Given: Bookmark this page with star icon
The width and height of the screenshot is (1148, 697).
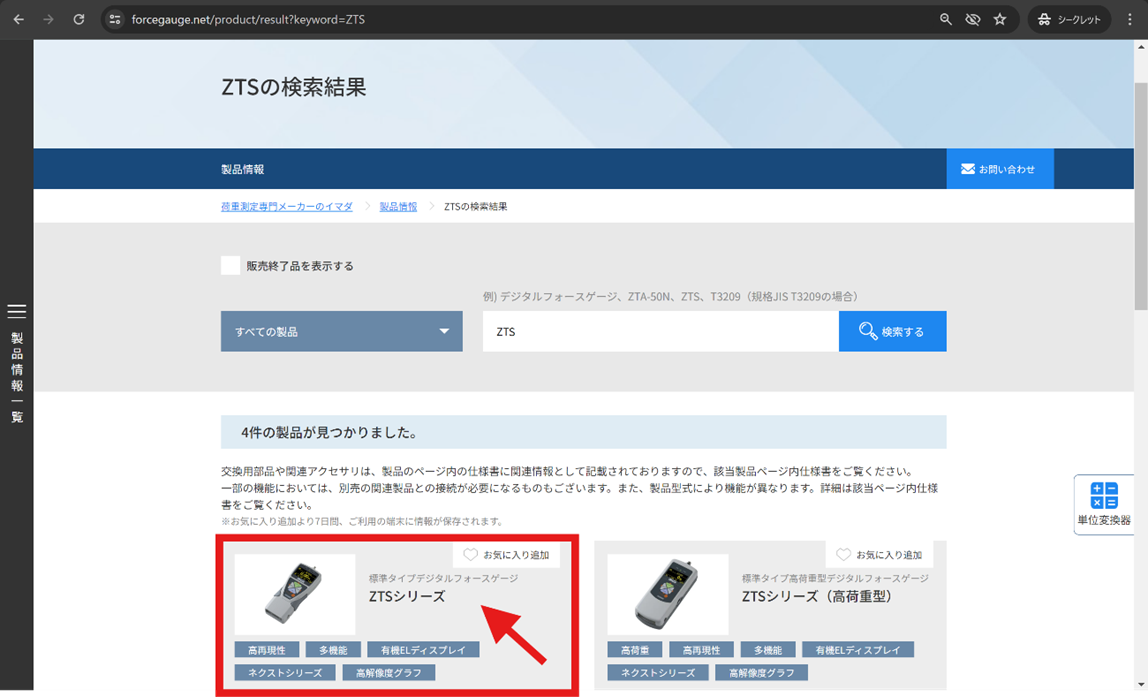Looking at the screenshot, I should (999, 19).
